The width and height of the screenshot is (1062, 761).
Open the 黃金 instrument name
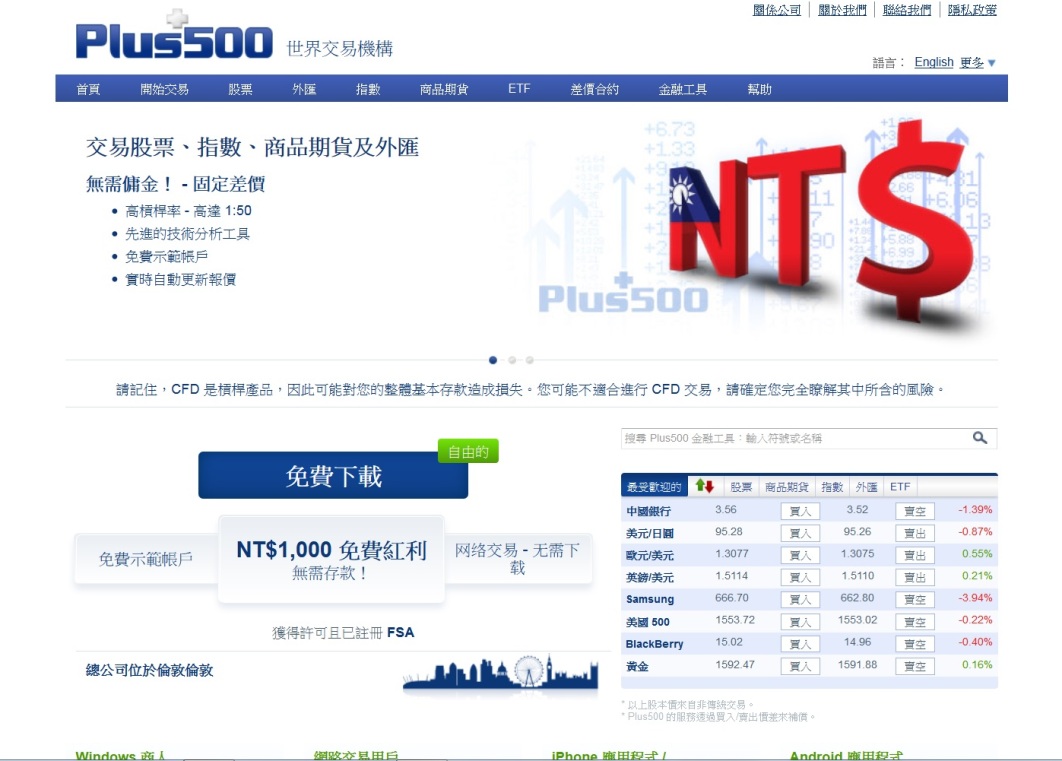tap(637, 666)
